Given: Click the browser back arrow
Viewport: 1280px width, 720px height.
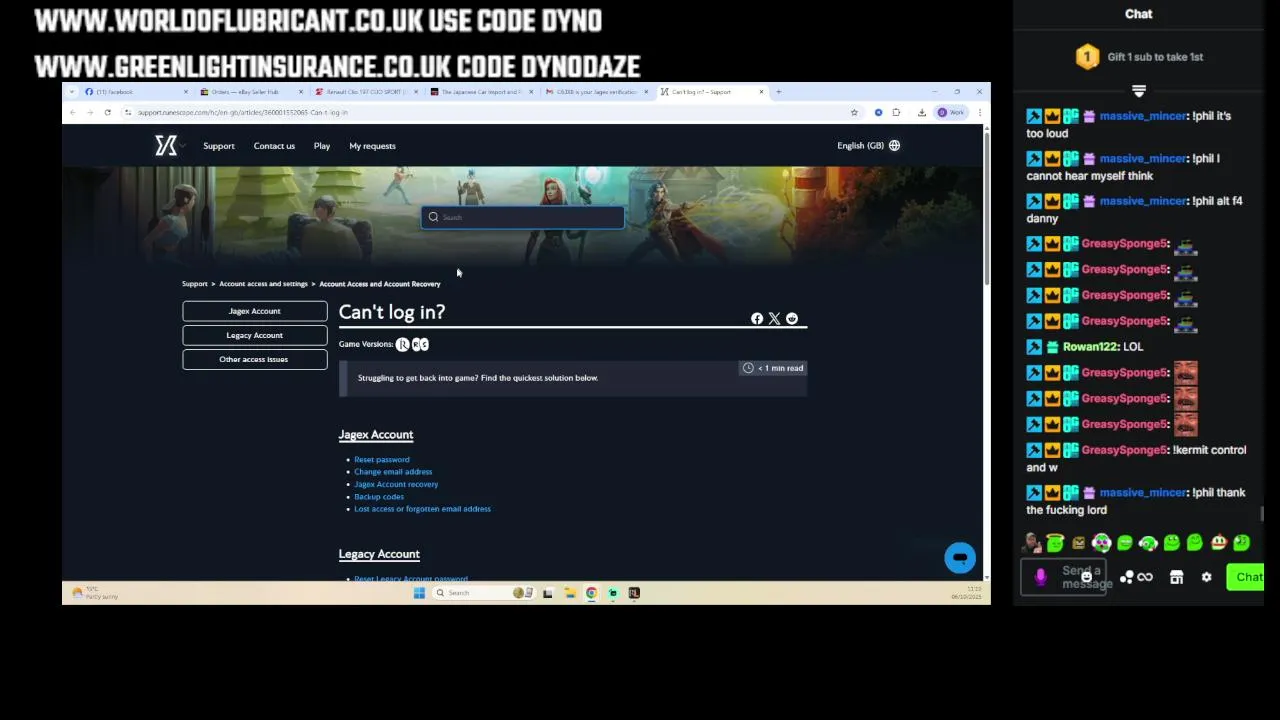Looking at the screenshot, I should pos(72,112).
